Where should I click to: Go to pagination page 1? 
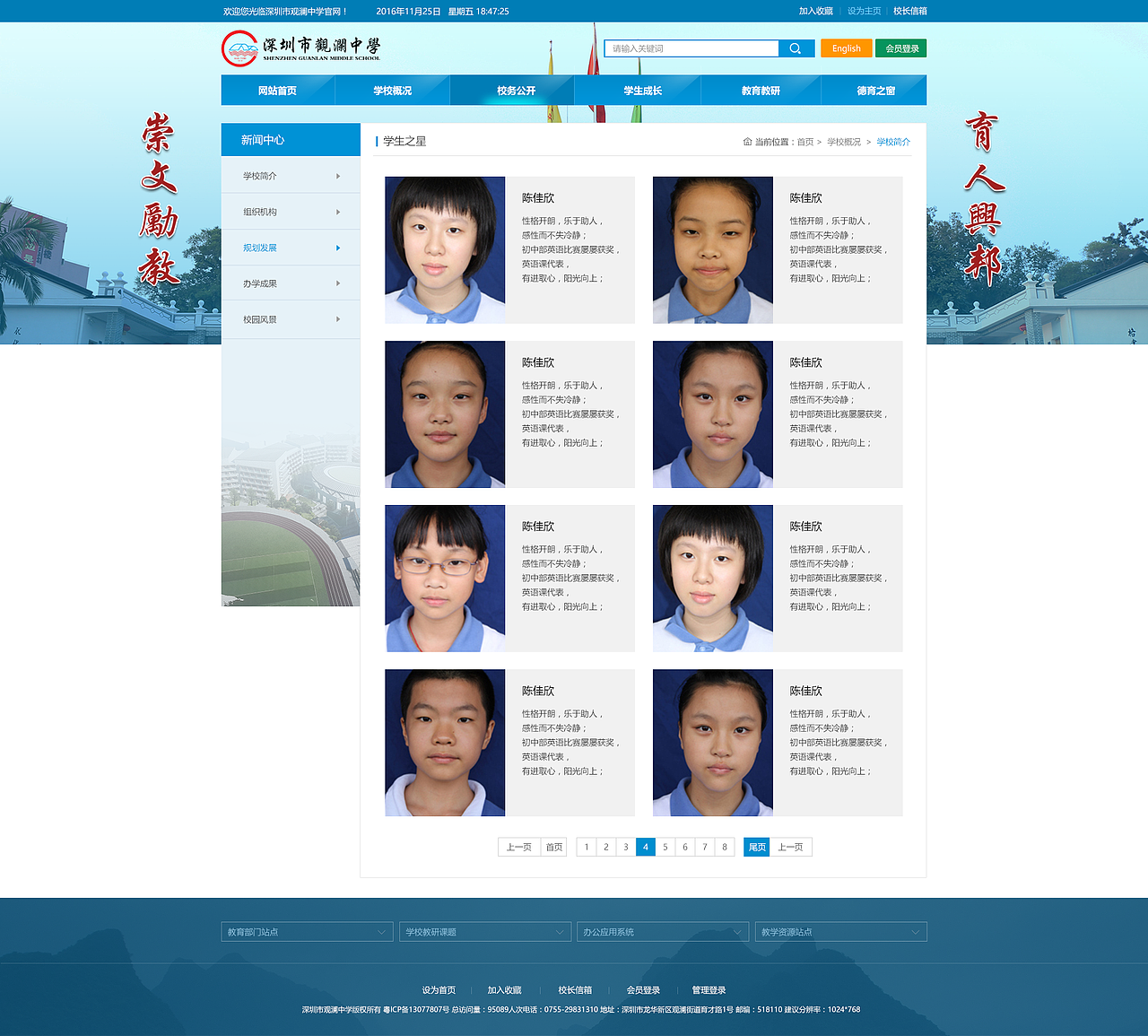[587, 847]
